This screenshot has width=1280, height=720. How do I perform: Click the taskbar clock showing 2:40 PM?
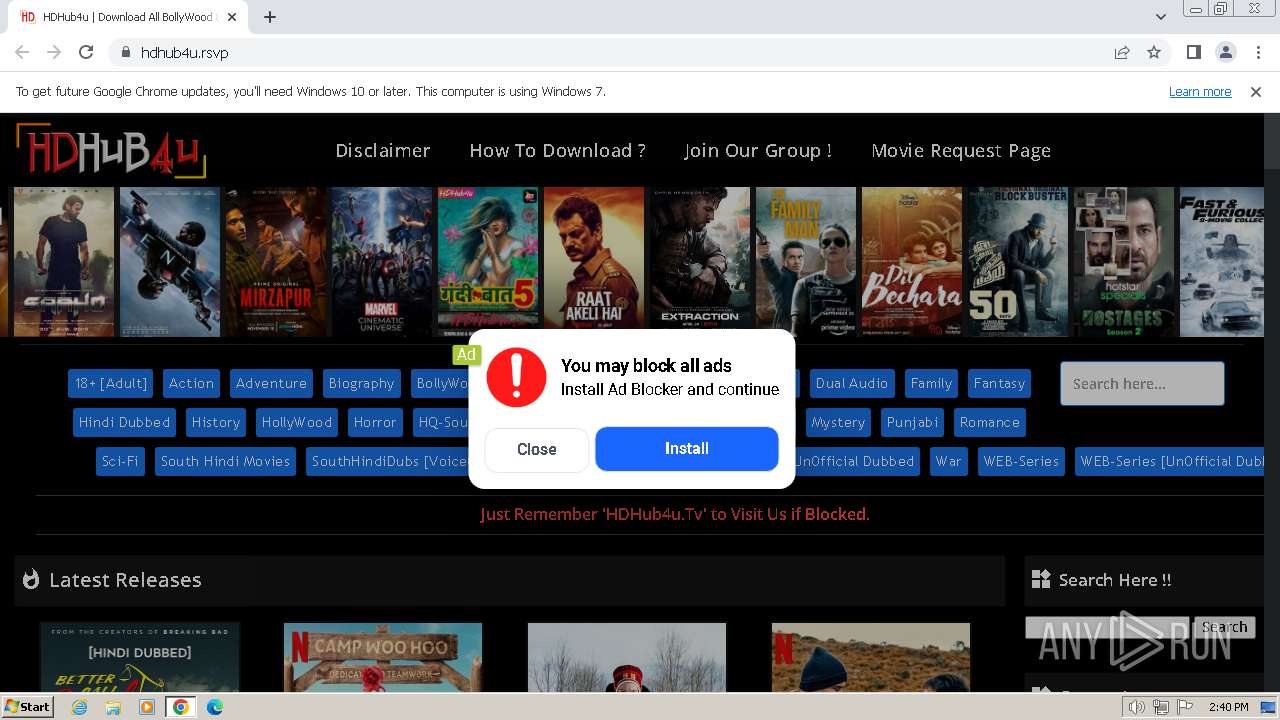pyautogui.click(x=1228, y=707)
